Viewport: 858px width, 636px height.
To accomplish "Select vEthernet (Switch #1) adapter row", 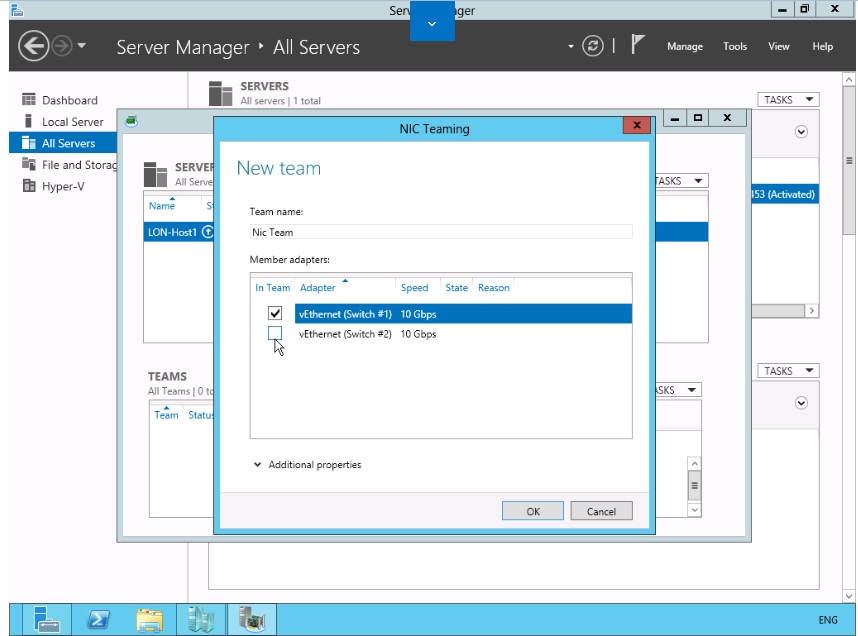I will click(463, 314).
